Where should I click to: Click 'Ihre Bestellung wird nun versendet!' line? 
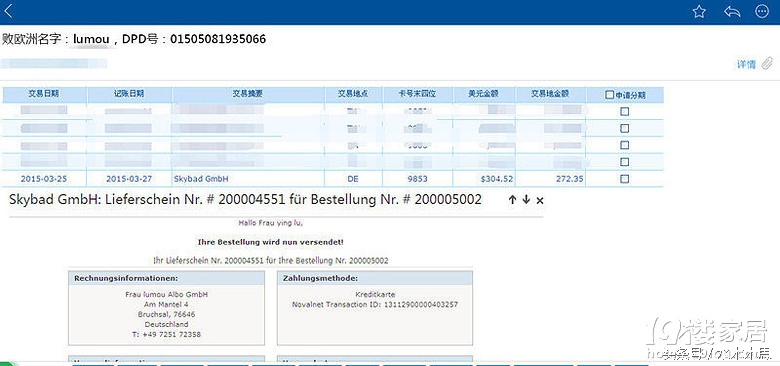[x=271, y=242]
